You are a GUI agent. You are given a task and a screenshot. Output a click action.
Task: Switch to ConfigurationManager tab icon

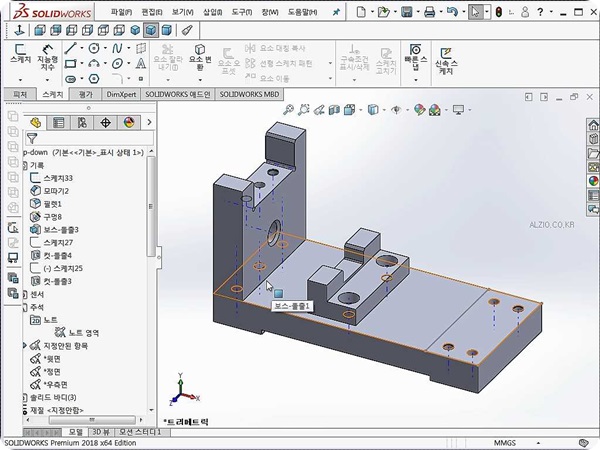pyautogui.click(x=82, y=122)
